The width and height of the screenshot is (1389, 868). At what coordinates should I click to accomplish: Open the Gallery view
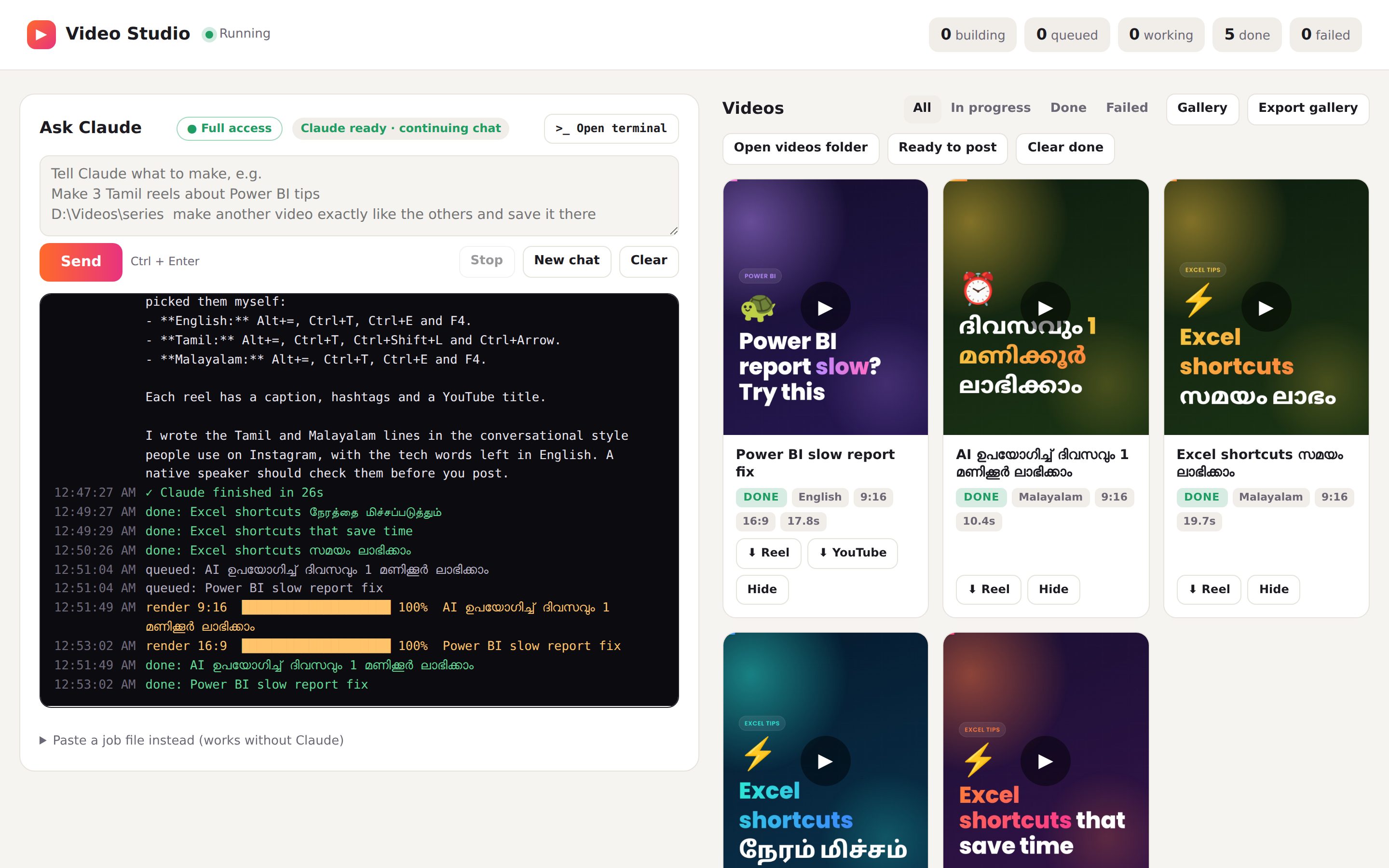[x=1202, y=108]
